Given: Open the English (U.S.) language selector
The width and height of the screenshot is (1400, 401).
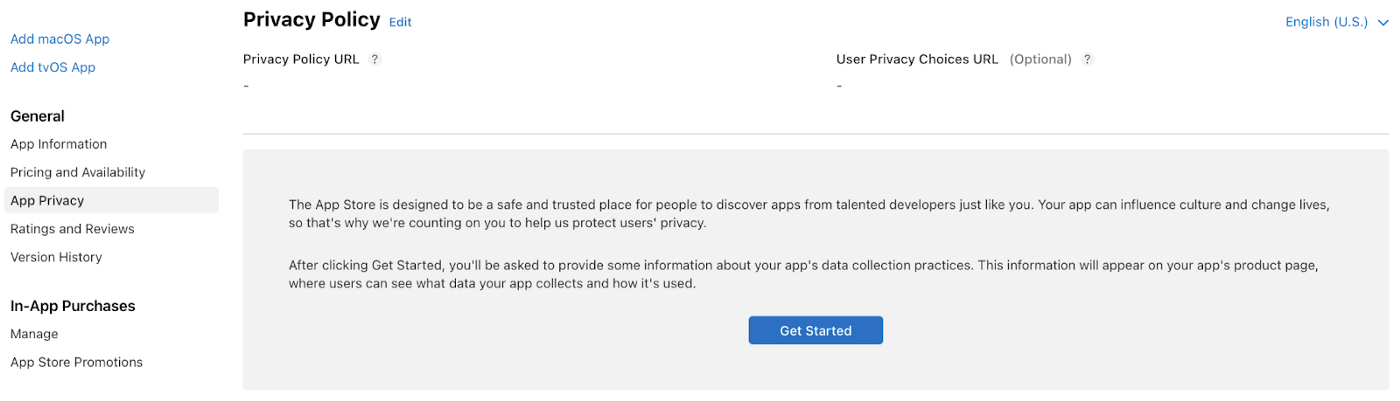Looking at the screenshot, I should pos(1337,22).
